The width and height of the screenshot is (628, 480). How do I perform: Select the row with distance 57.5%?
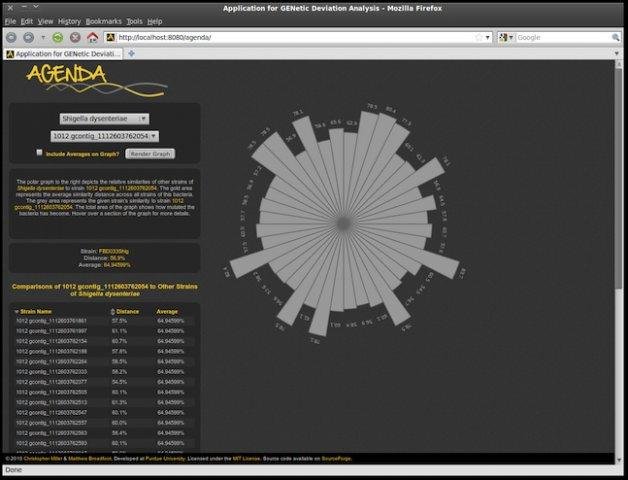tap(105, 321)
